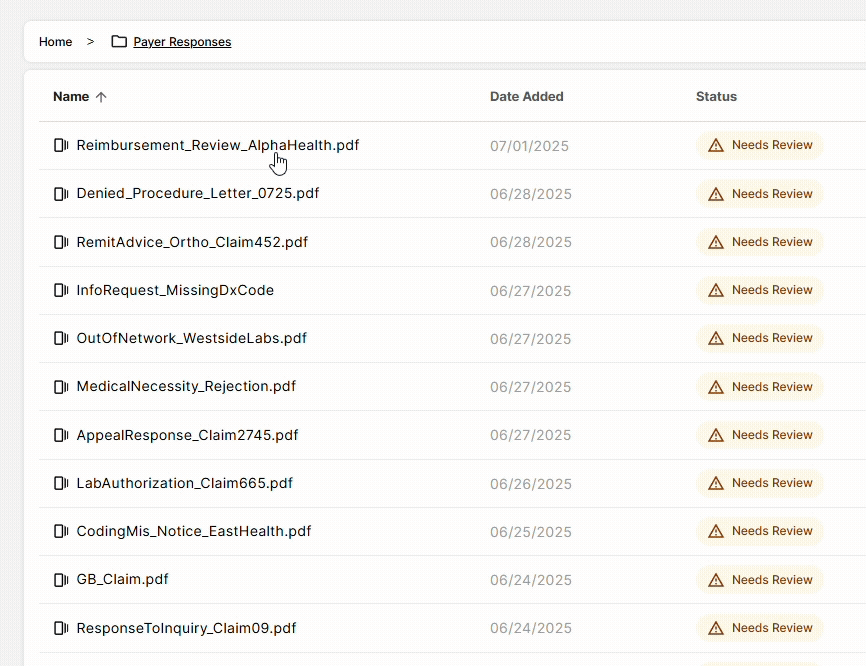The image size is (866, 666).
Task: Open AppealResponse_Claim2745.pdf
Action: [x=187, y=435]
